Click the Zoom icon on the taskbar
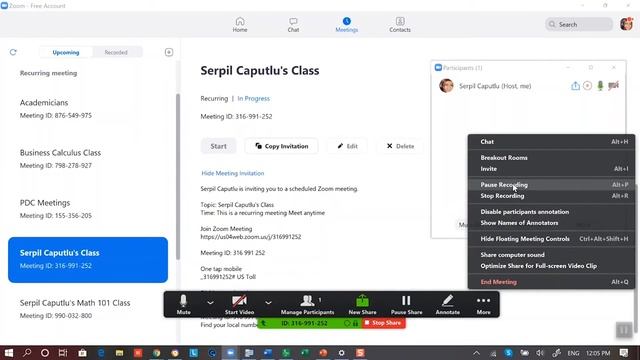 point(231,353)
